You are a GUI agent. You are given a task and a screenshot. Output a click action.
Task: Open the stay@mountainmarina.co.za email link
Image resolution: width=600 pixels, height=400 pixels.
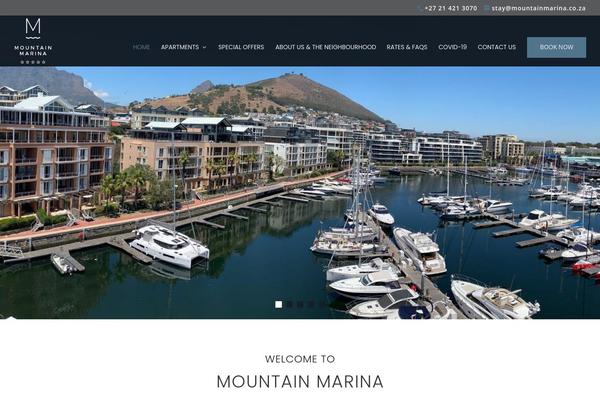tap(538, 8)
